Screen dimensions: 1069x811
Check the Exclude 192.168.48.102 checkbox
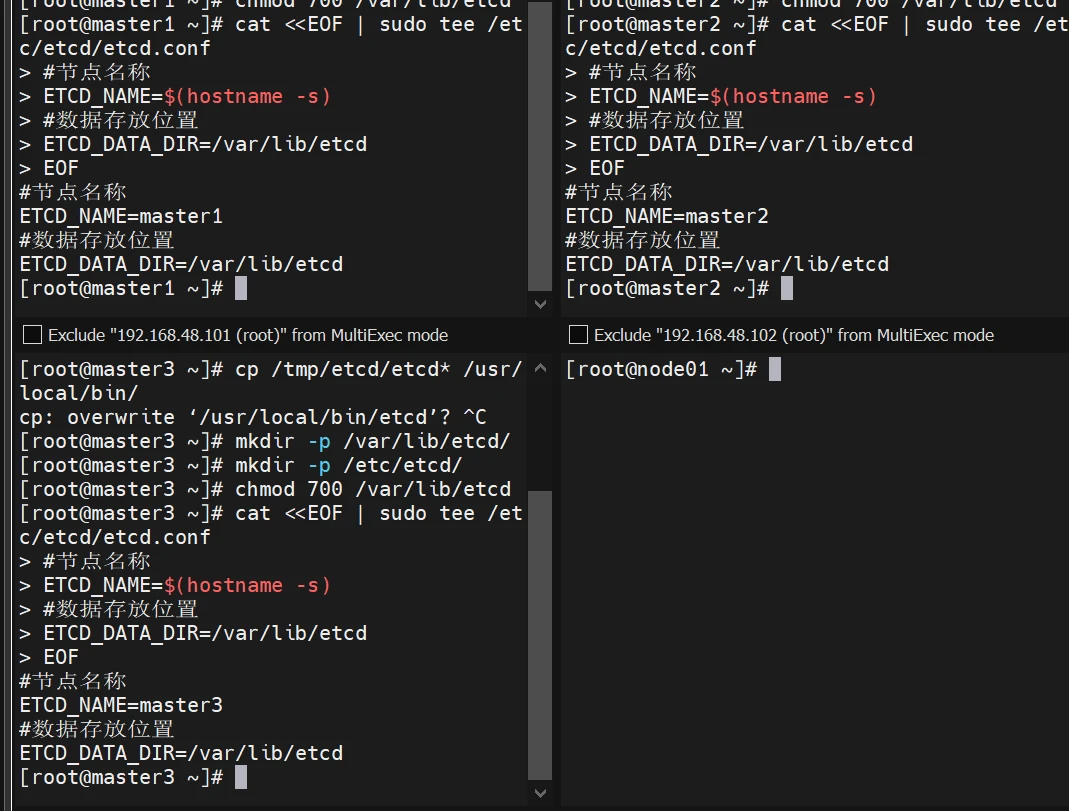[x=578, y=335]
